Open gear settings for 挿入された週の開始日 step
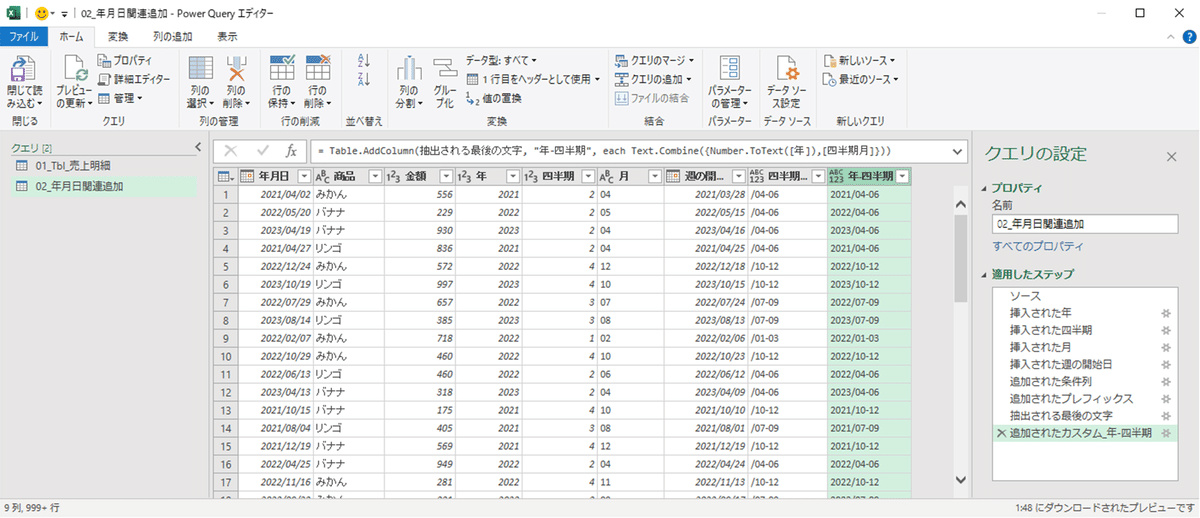Screen dimensions: 1200x518 1165,365
